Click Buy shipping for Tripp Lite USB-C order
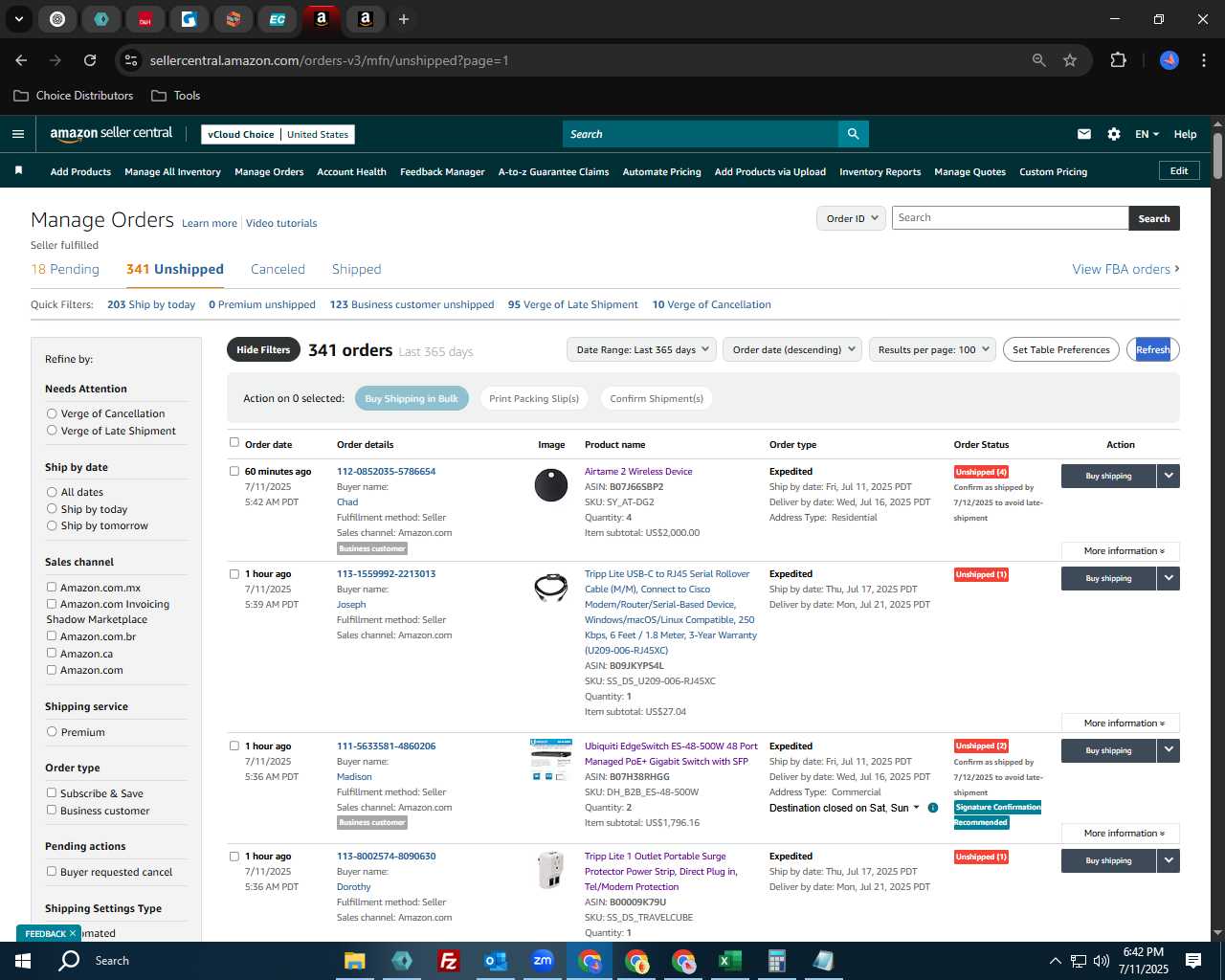Screen dimensions: 1225x980 1108,578
